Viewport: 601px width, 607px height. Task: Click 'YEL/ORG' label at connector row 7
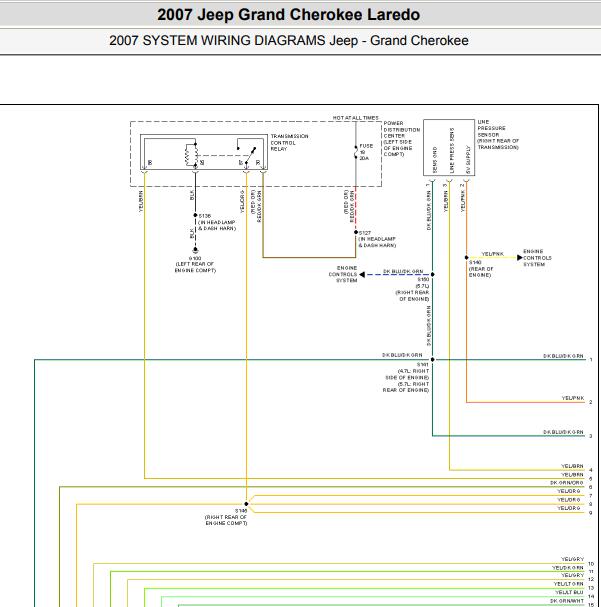(x=568, y=491)
